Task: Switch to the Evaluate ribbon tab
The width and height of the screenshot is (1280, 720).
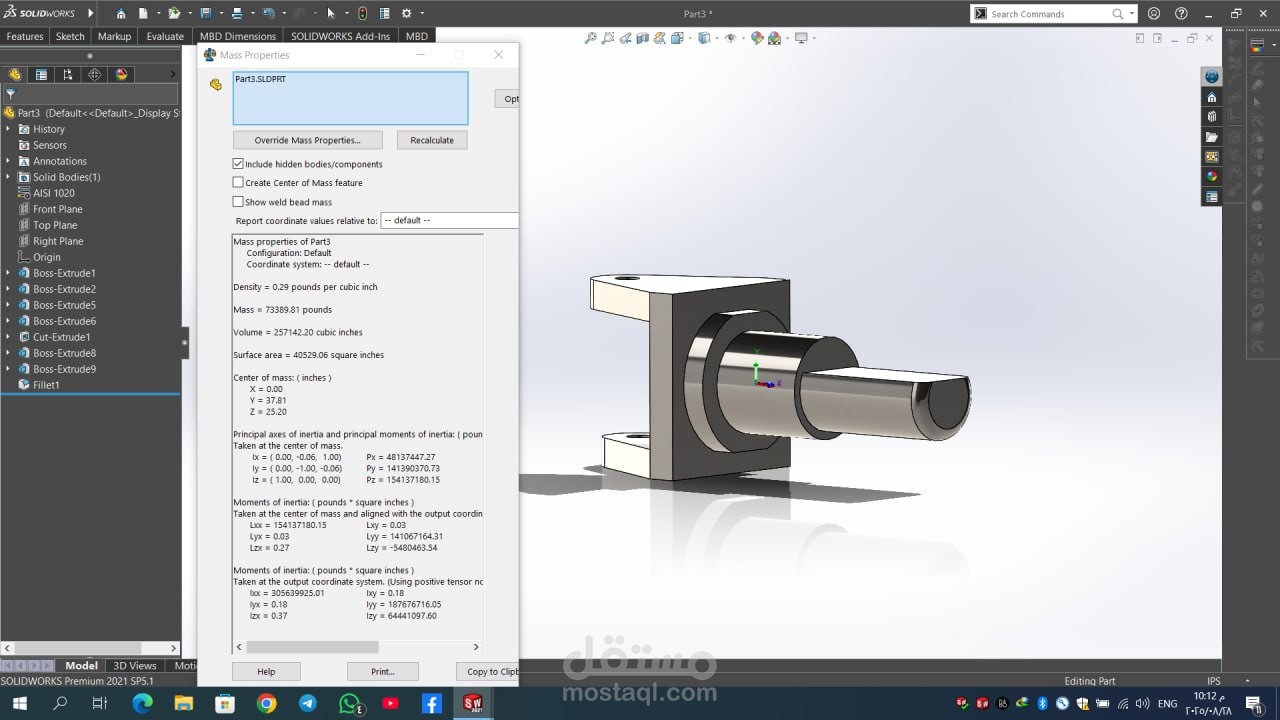Action: pos(165,36)
